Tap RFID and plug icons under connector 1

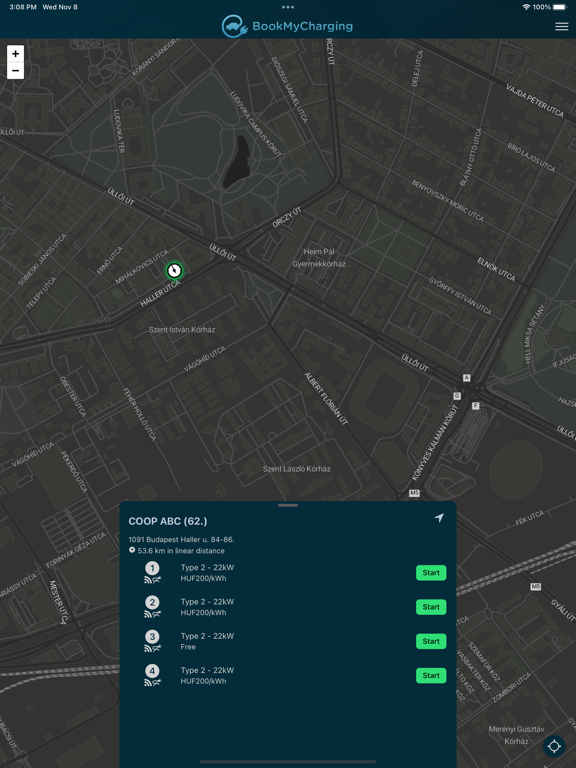152,580
